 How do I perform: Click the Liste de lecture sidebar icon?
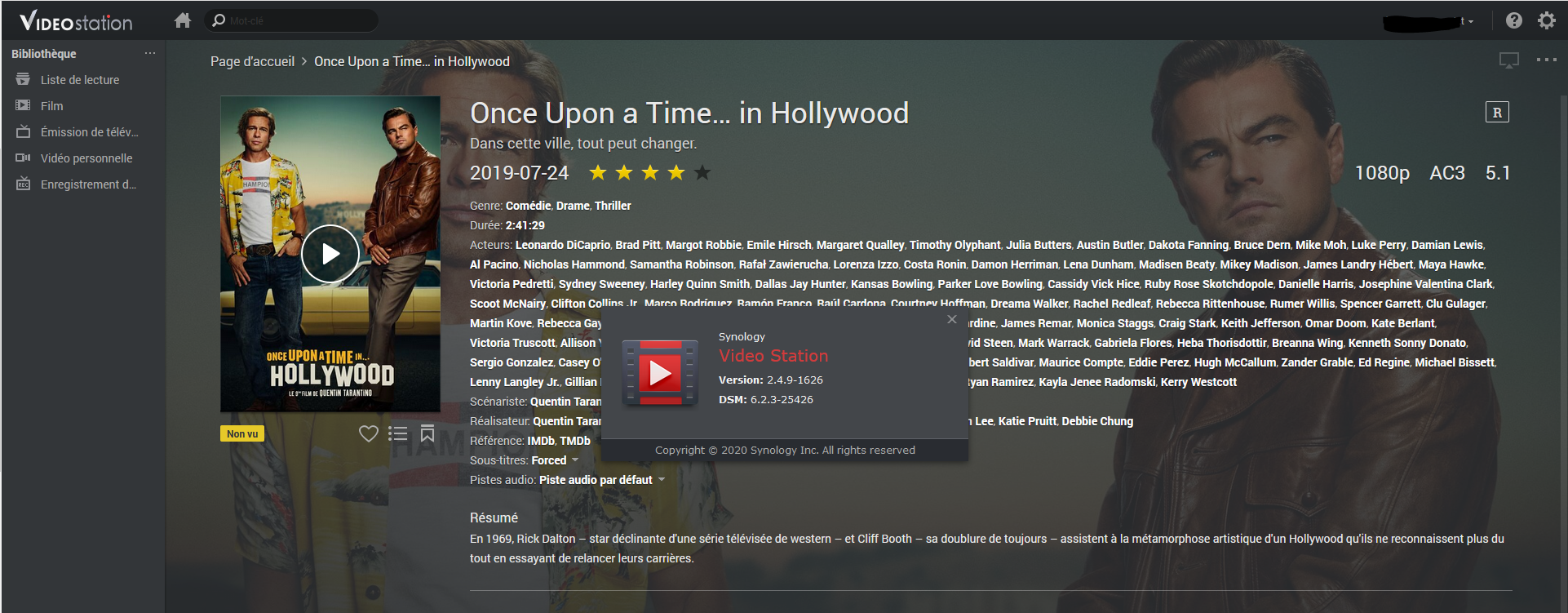23,79
